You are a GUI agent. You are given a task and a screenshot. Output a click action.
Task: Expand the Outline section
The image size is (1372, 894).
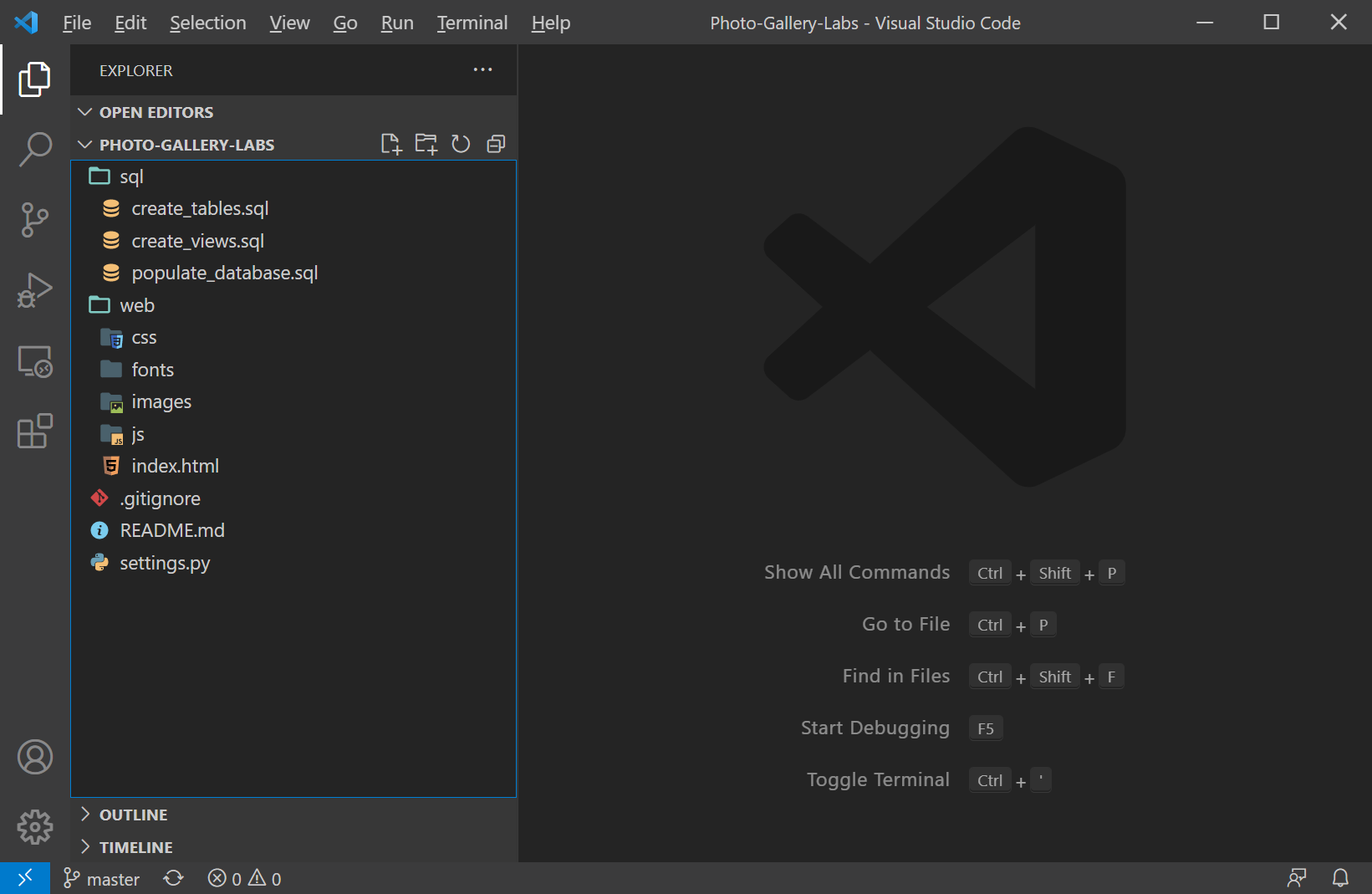84,814
